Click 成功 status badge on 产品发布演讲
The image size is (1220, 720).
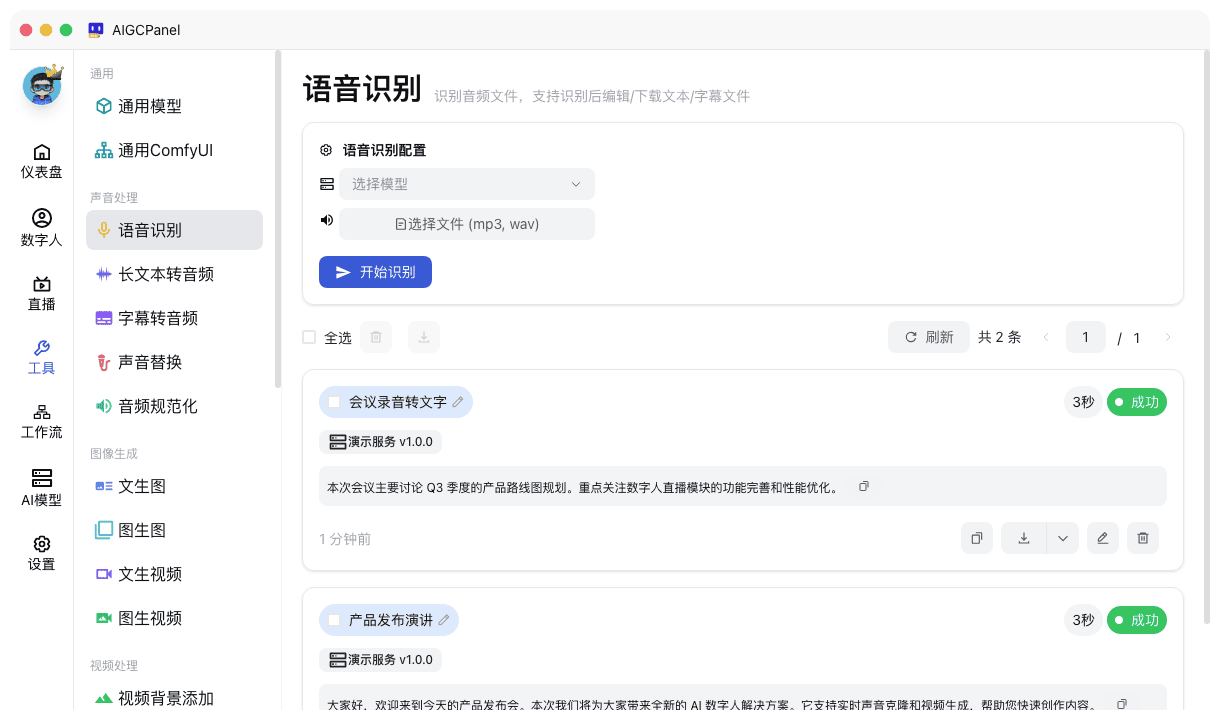pyautogui.click(x=1137, y=620)
